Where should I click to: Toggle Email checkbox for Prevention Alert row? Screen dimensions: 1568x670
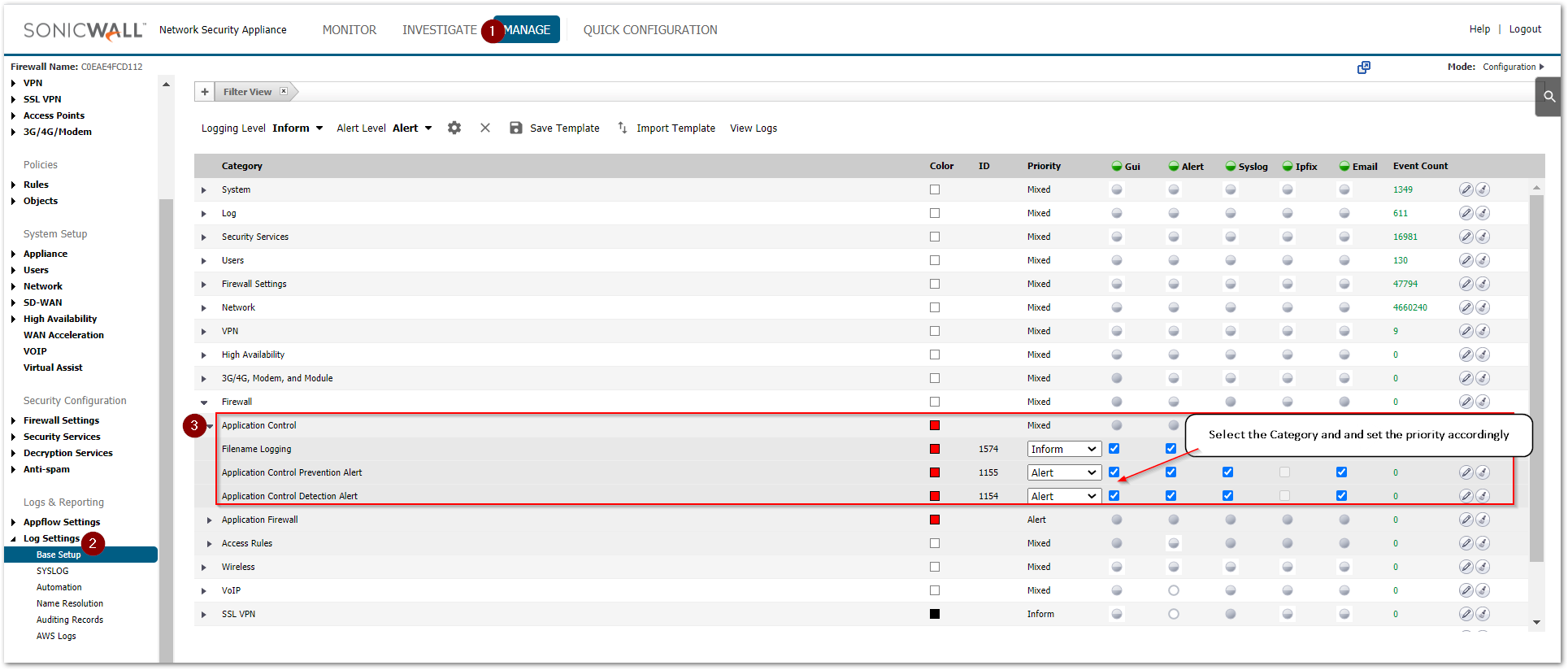coord(1342,472)
